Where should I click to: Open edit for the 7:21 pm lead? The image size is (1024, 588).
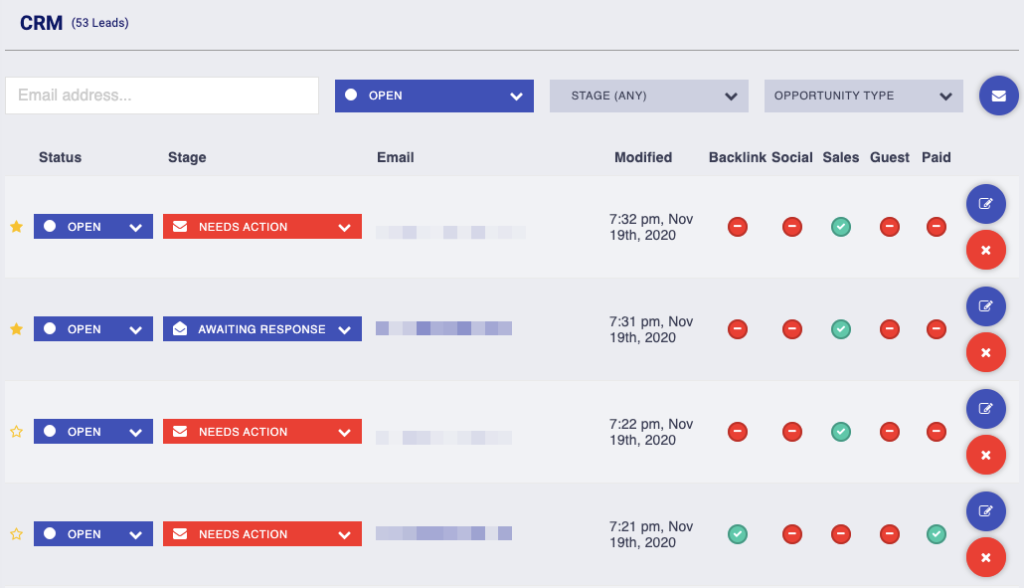tap(985, 511)
